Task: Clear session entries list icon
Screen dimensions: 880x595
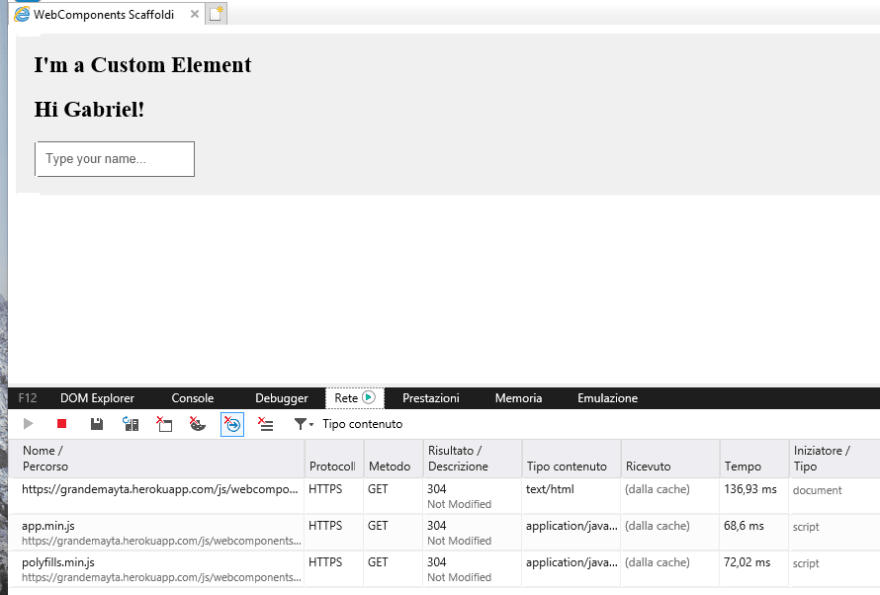Action: (x=265, y=424)
